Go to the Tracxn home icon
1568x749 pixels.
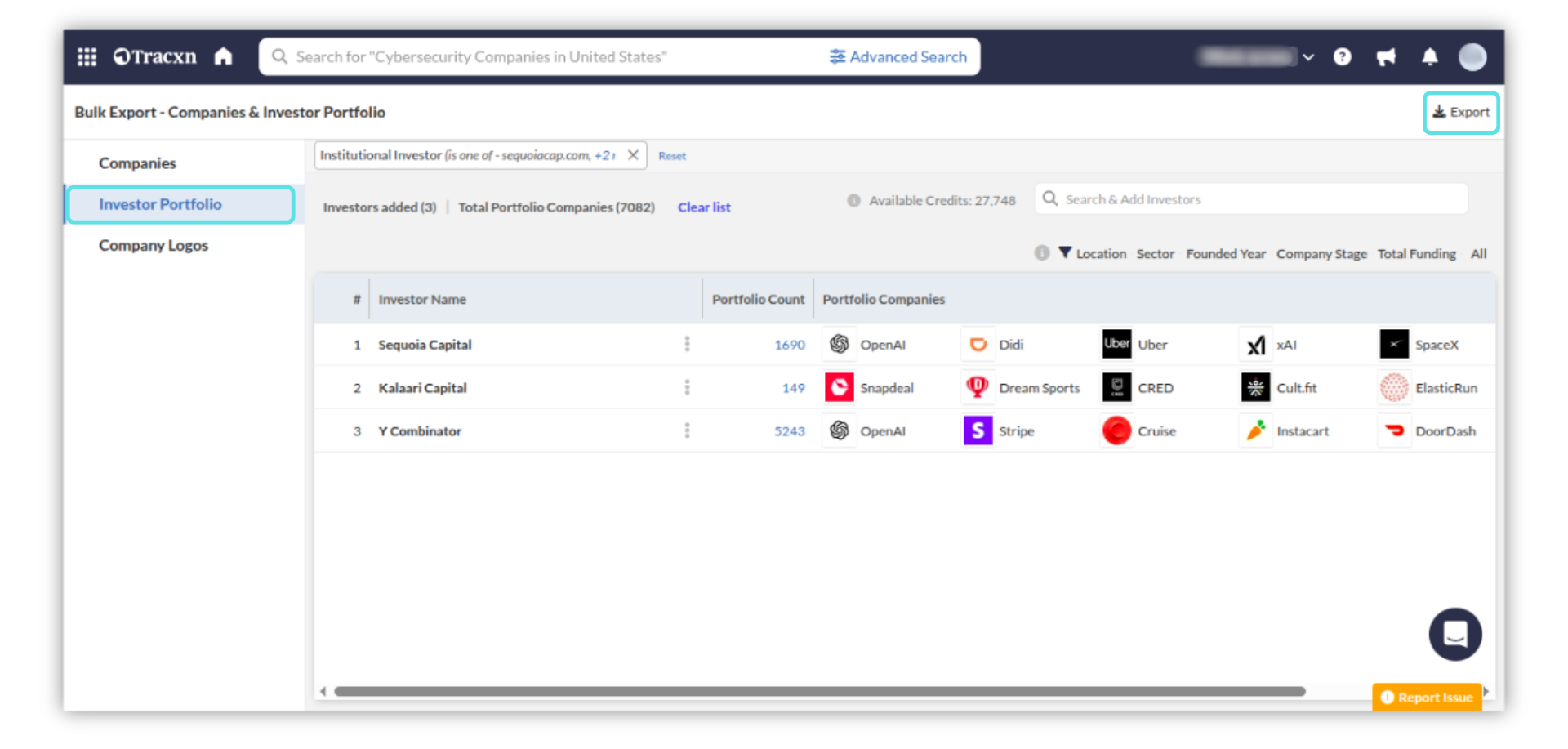(x=223, y=56)
